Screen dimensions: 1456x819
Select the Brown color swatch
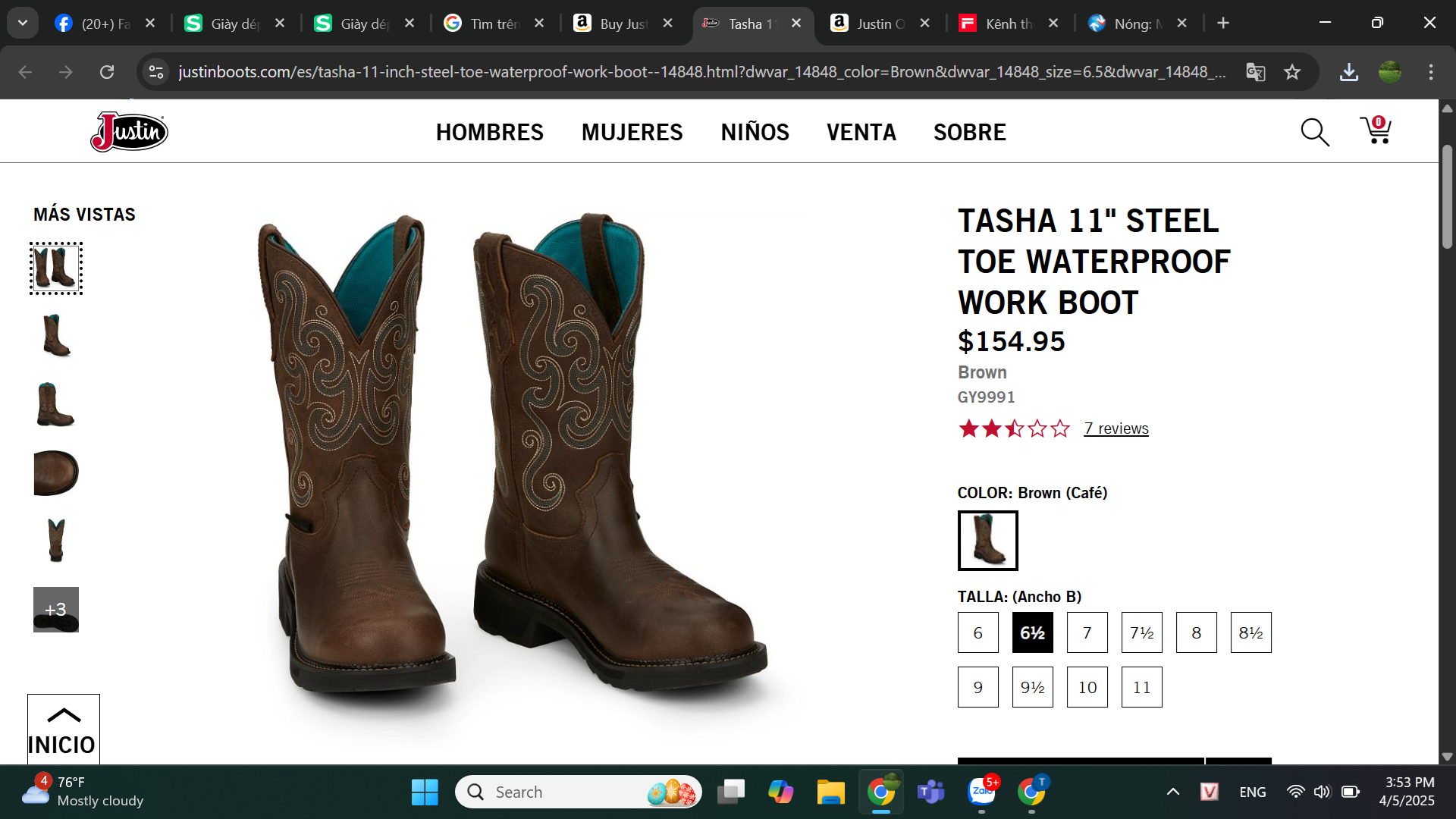click(x=987, y=541)
